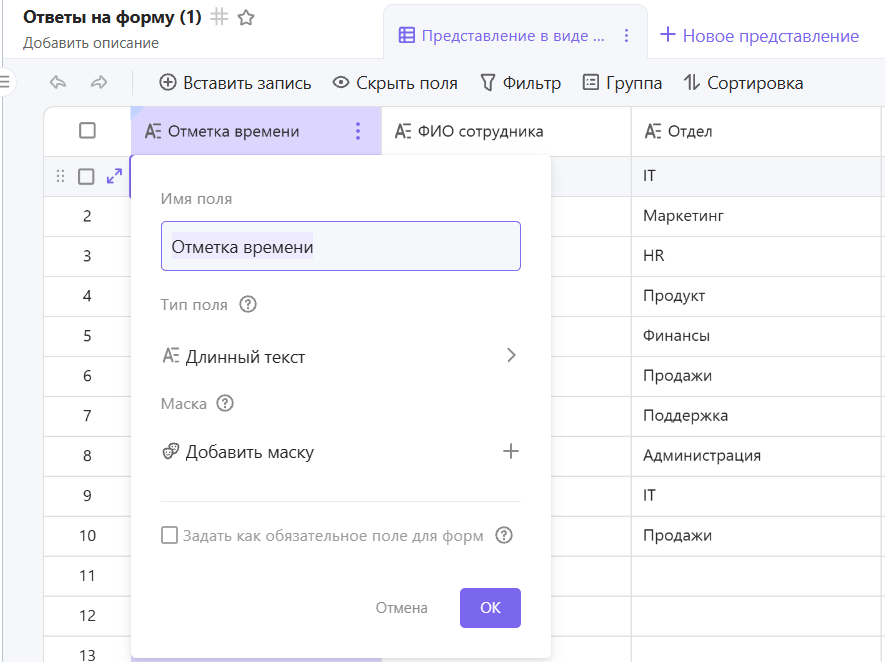Click "Добавить маску" option
885x662 pixels.
(340, 451)
